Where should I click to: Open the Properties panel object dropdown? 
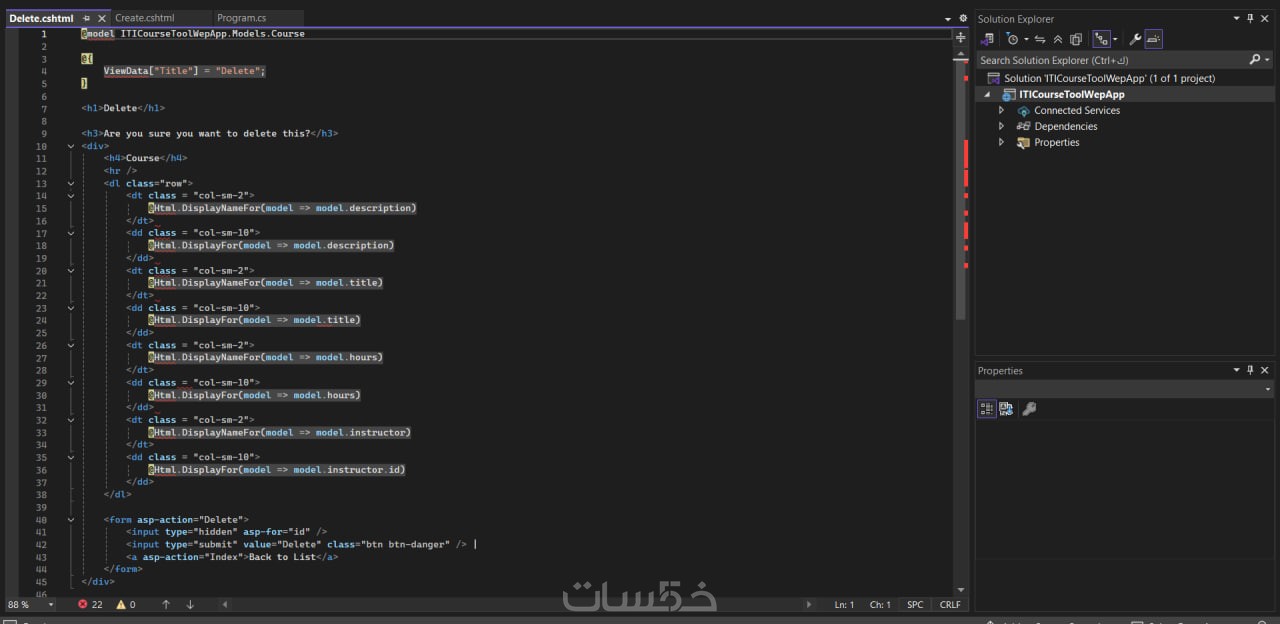pyautogui.click(x=1268, y=389)
